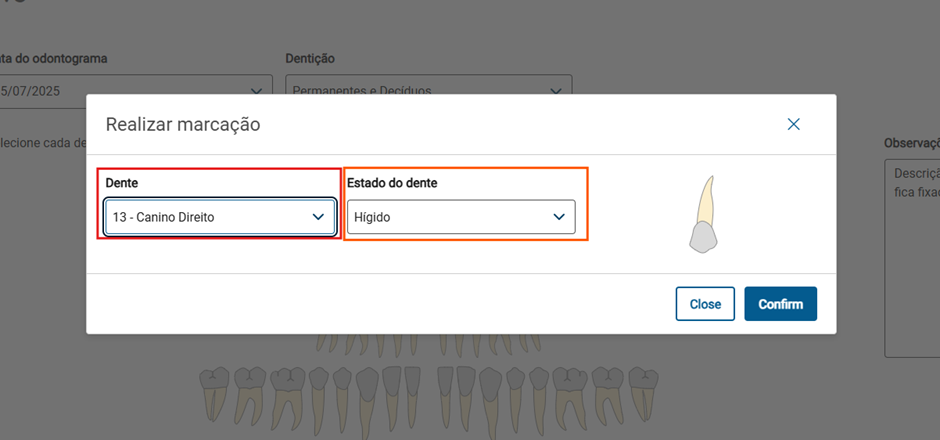Viewport: 940px width, 440px height.
Task: Click the Dentição label behind the dialog
Action: 310,59
